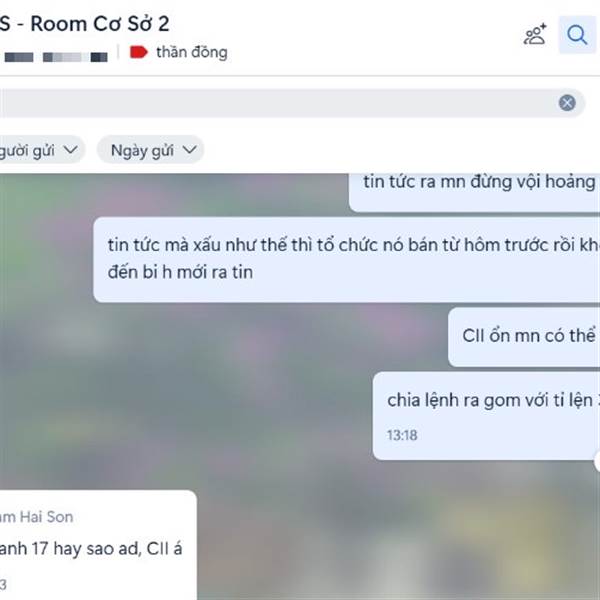
Task: Open the 'thần đồng' tag label
Action: 192,52
